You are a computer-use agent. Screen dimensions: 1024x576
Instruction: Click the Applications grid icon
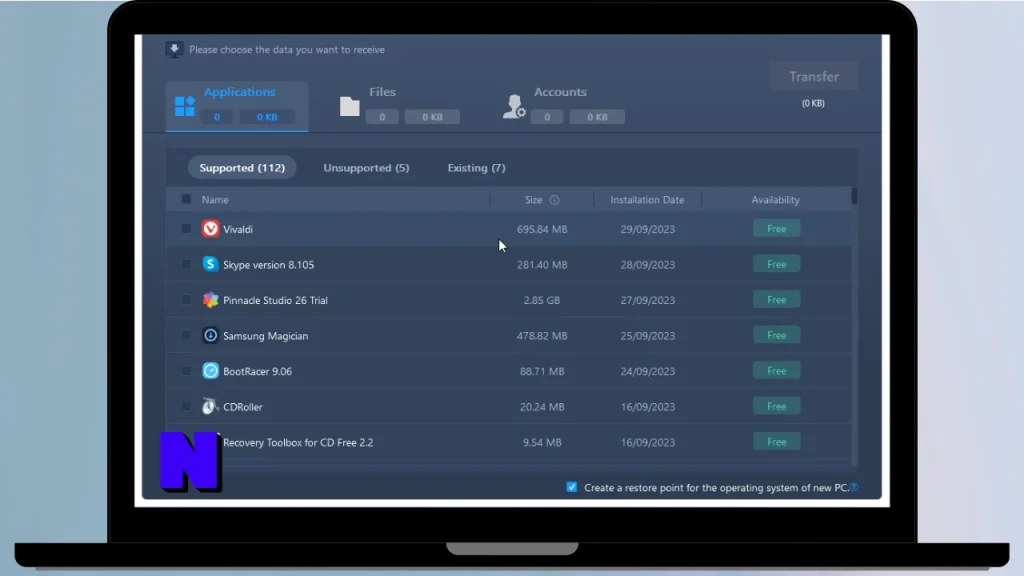click(x=185, y=106)
